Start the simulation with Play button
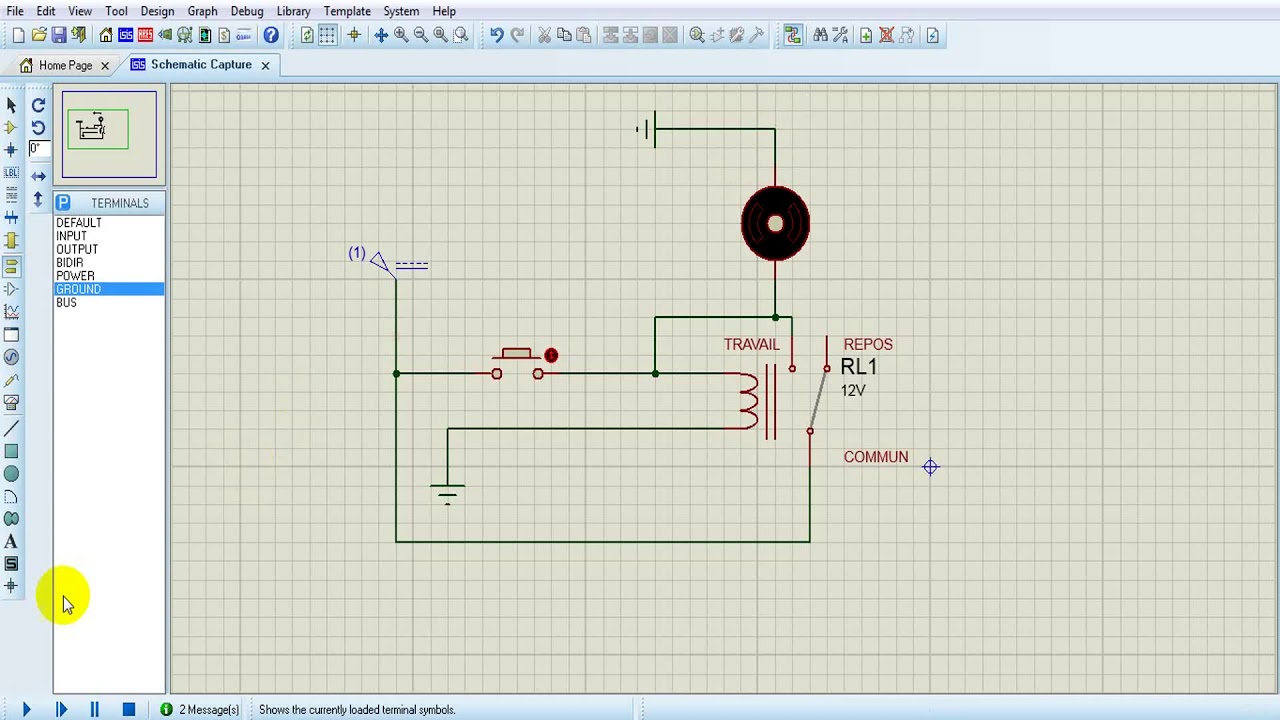The height and width of the screenshot is (720, 1280). click(26, 709)
